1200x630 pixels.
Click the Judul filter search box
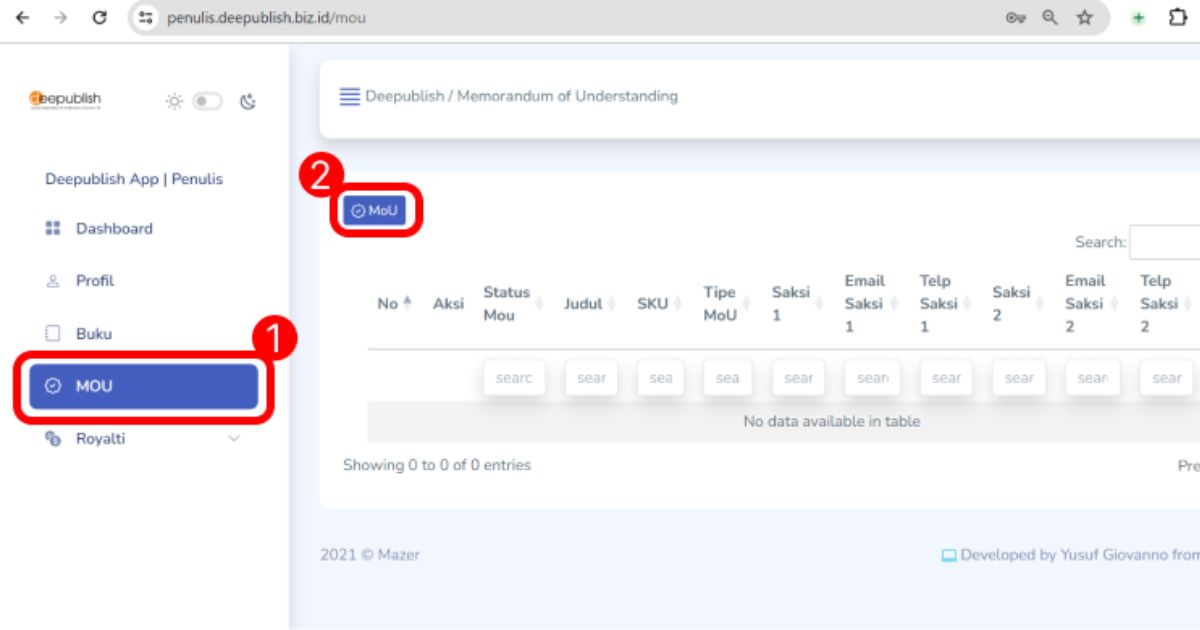(x=591, y=378)
